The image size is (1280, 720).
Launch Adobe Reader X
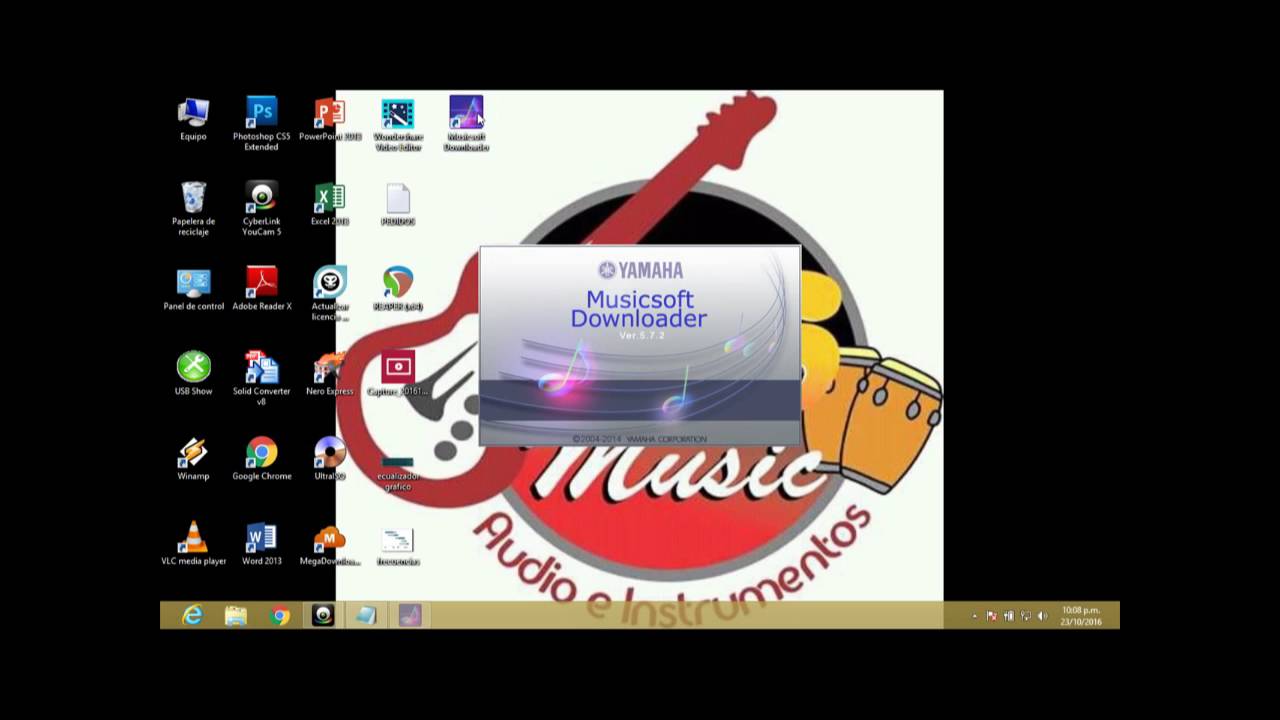coord(262,289)
